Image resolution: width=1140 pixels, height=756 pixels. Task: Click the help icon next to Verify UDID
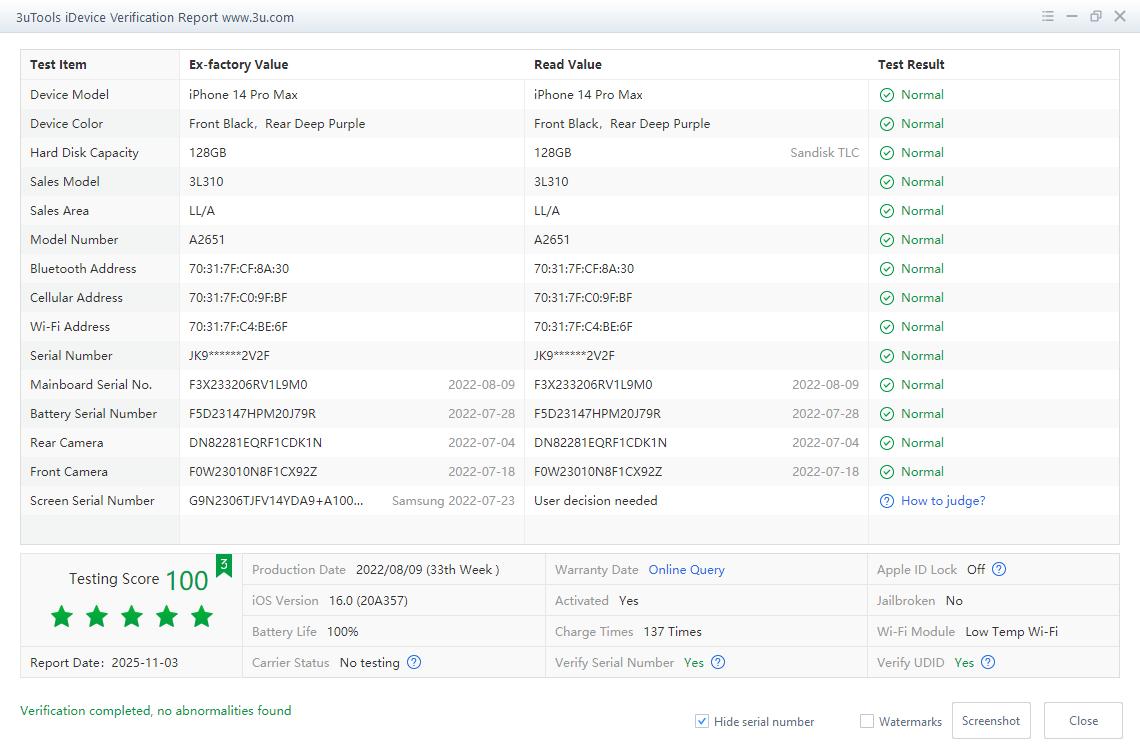(x=988, y=662)
